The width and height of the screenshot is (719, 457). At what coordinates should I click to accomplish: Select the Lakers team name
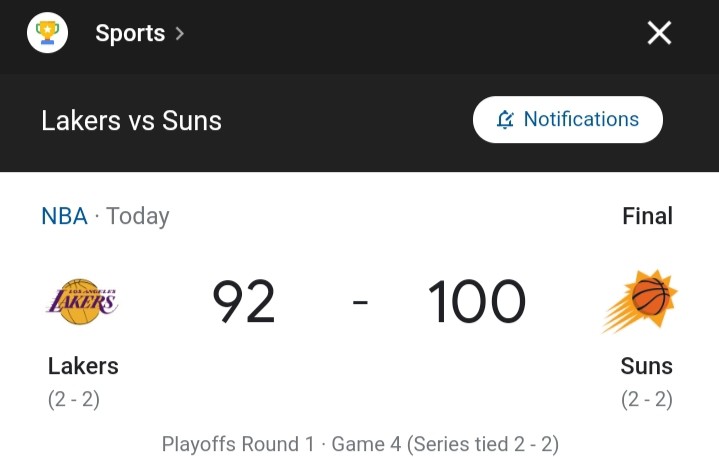(x=83, y=366)
